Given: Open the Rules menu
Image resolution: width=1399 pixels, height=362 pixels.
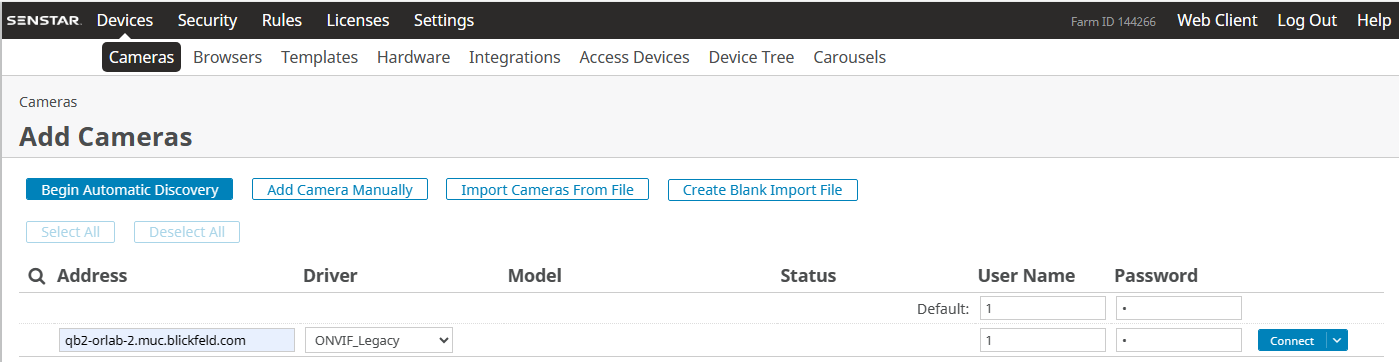Looking at the screenshot, I should tap(282, 20).
